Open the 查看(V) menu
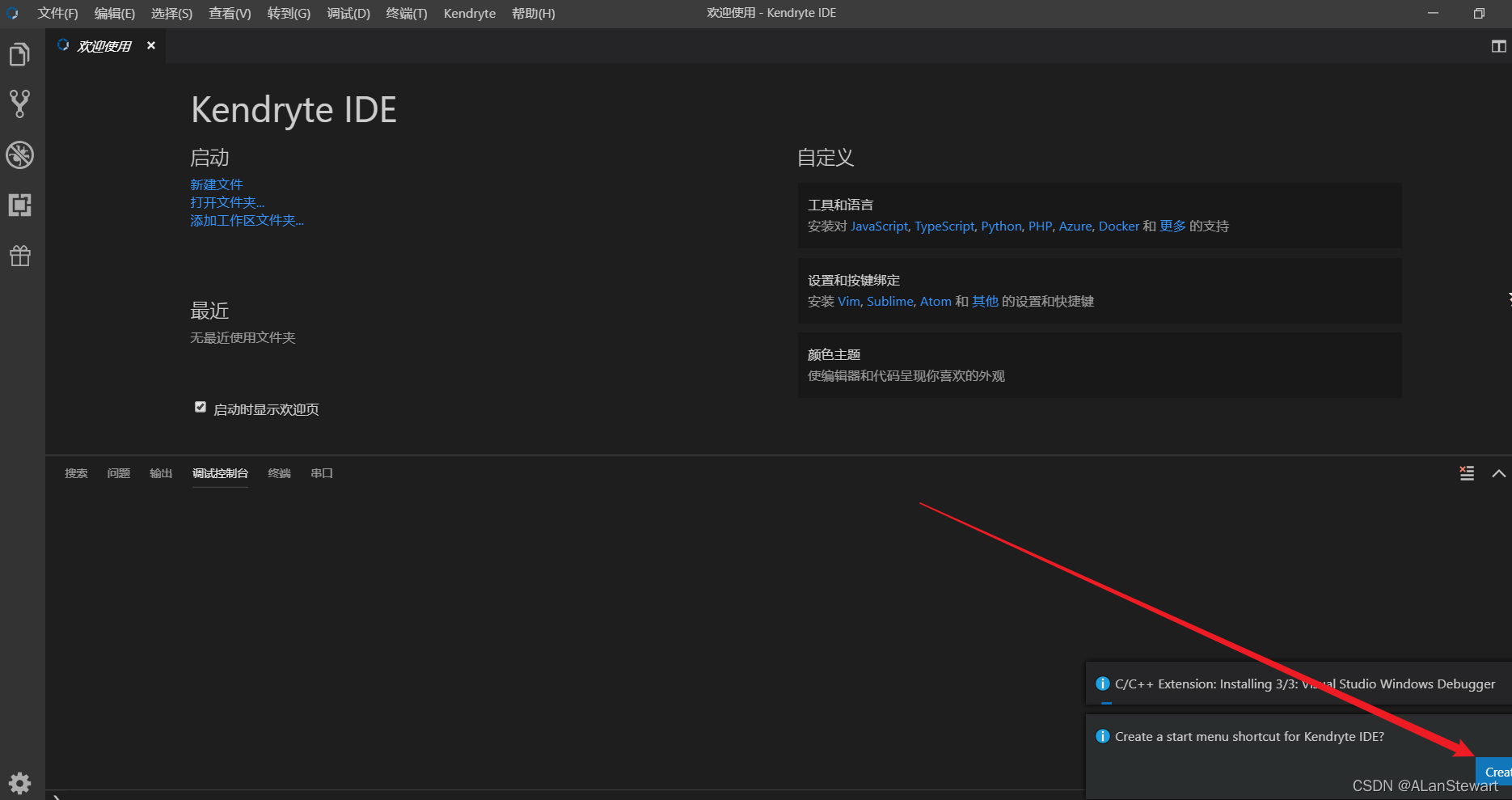 click(230, 13)
